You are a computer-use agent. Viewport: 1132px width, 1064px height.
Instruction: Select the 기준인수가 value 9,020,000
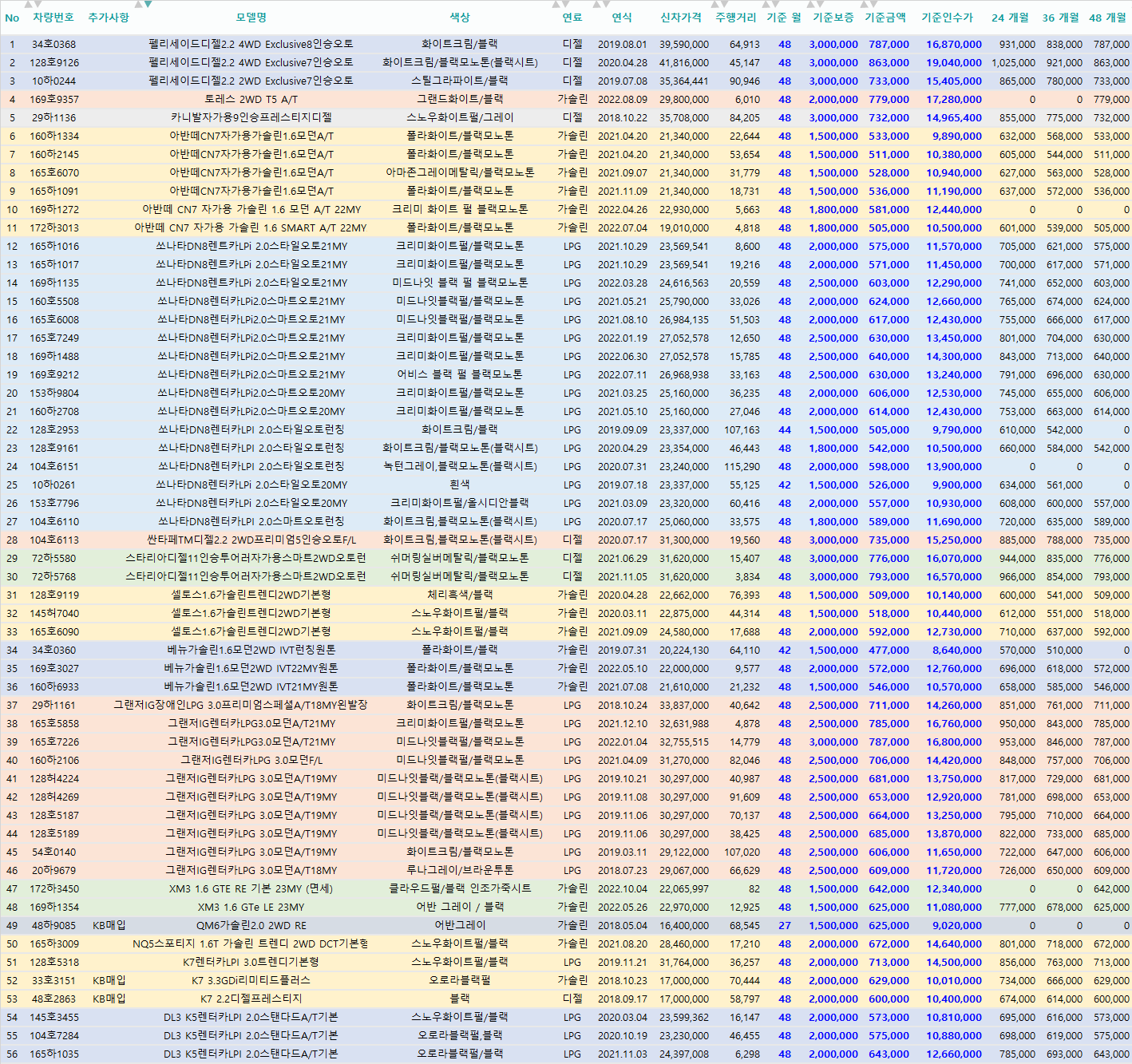[957, 926]
